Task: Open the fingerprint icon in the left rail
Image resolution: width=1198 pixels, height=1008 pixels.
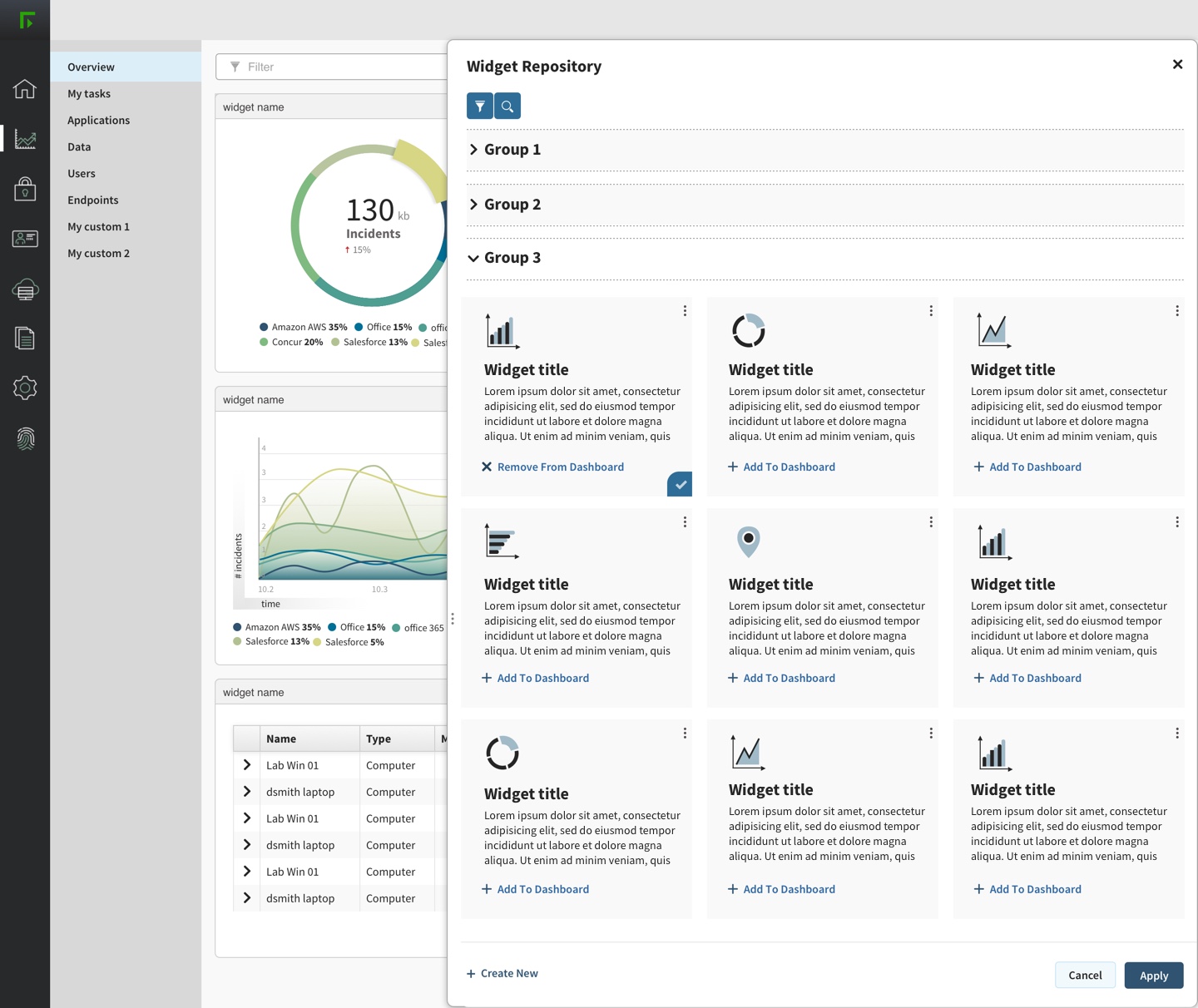Action: click(x=25, y=437)
